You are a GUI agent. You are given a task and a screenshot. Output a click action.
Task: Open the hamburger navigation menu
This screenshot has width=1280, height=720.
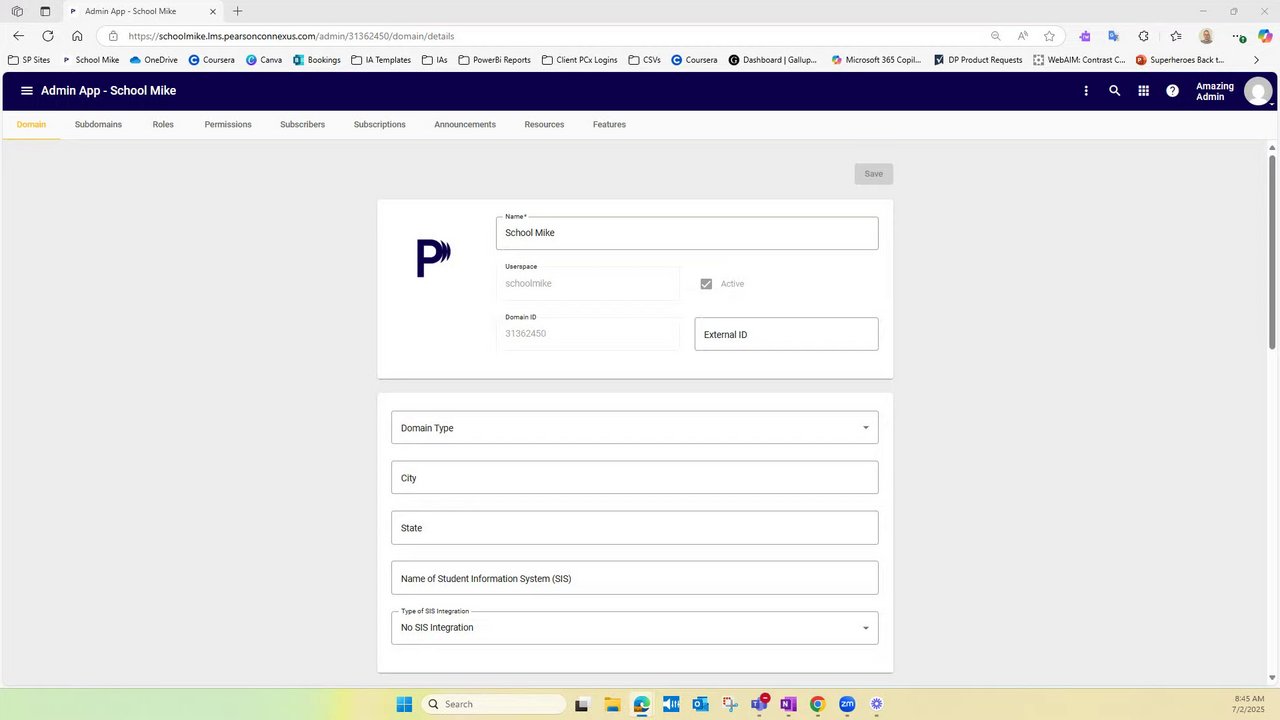coord(27,91)
